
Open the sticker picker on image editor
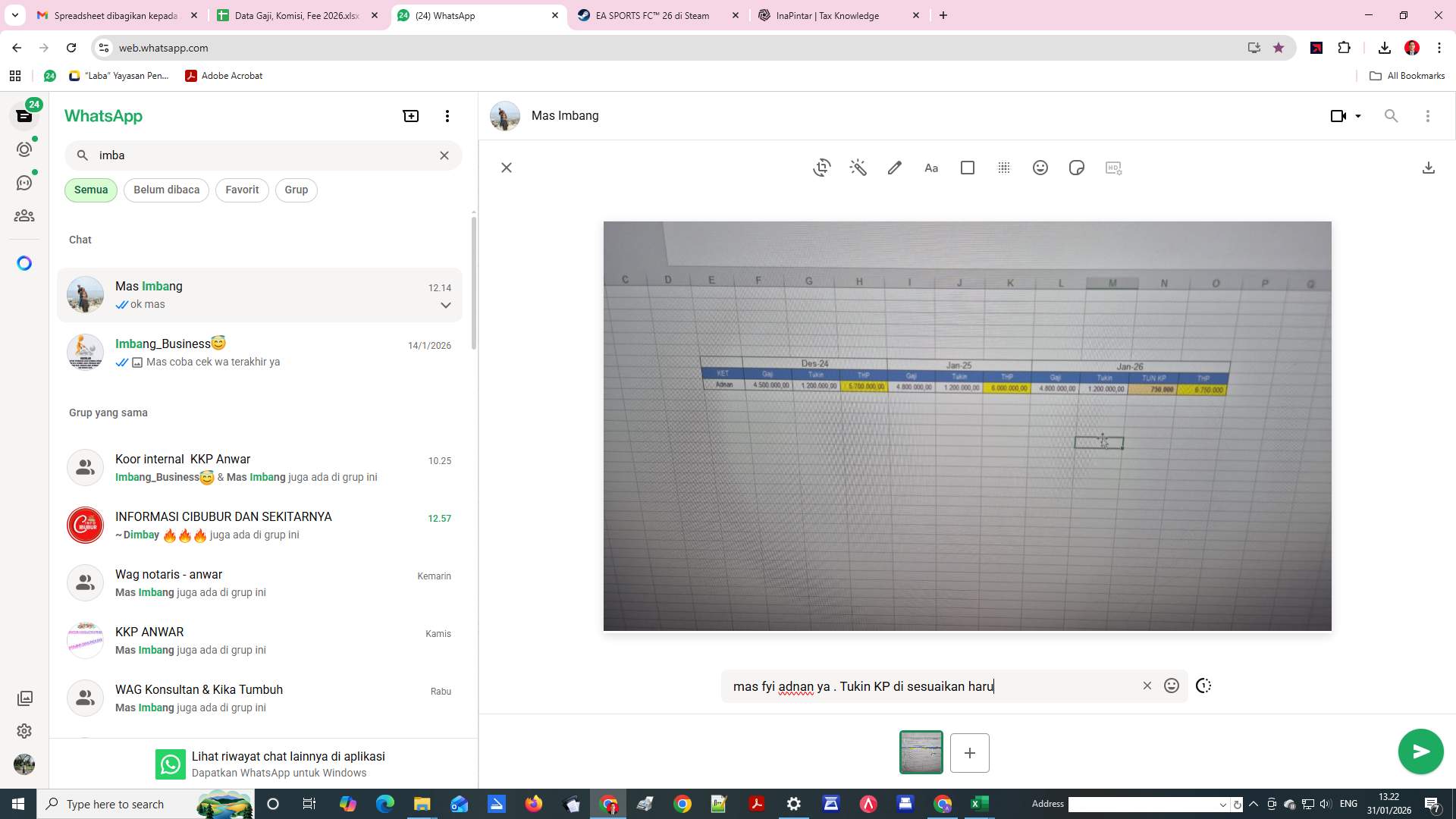[1076, 168]
